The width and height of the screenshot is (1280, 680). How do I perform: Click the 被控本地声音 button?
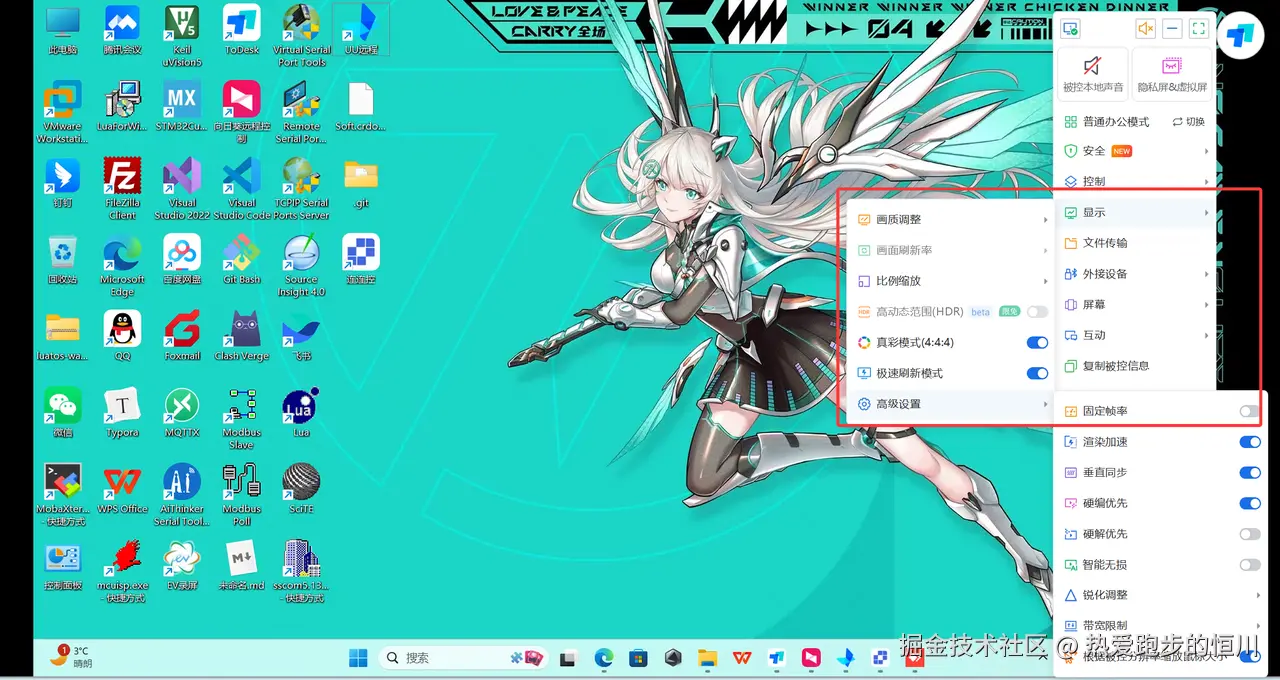pyautogui.click(x=1093, y=74)
